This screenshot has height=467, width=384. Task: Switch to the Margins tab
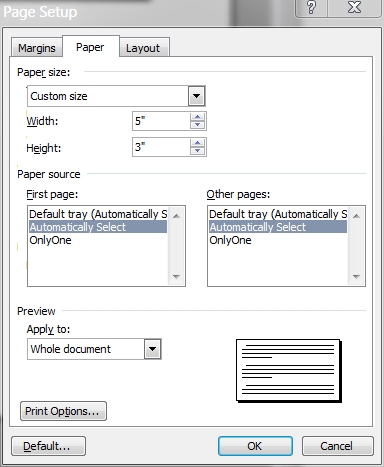pos(37,48)
